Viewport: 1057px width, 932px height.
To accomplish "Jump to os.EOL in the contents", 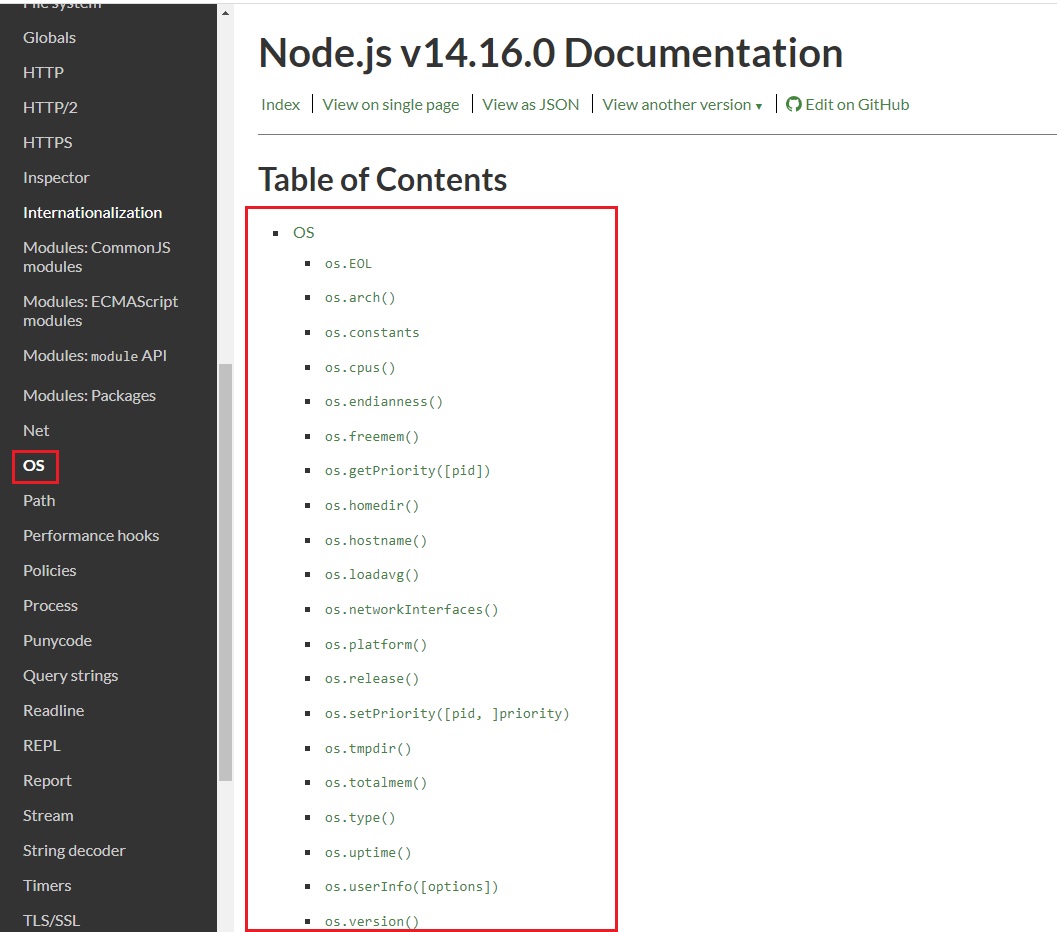I will coord(348,263).
